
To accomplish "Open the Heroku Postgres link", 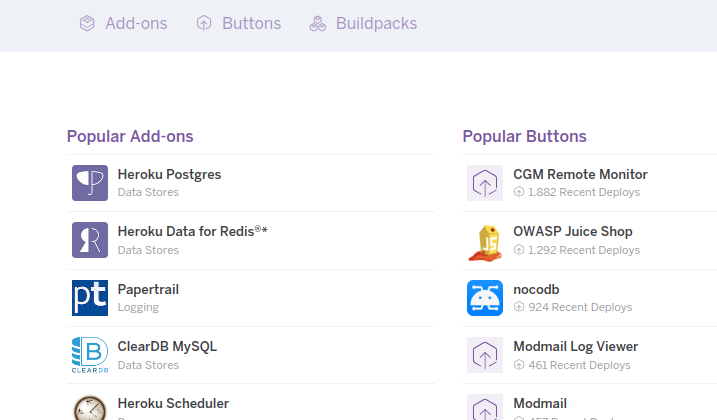I will point(169,174).
